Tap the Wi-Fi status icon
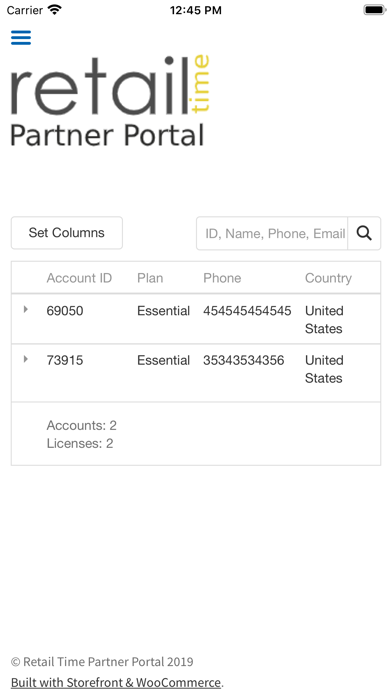Image resolution: width=392 pixels, height=696 pixels. (55, 10)
